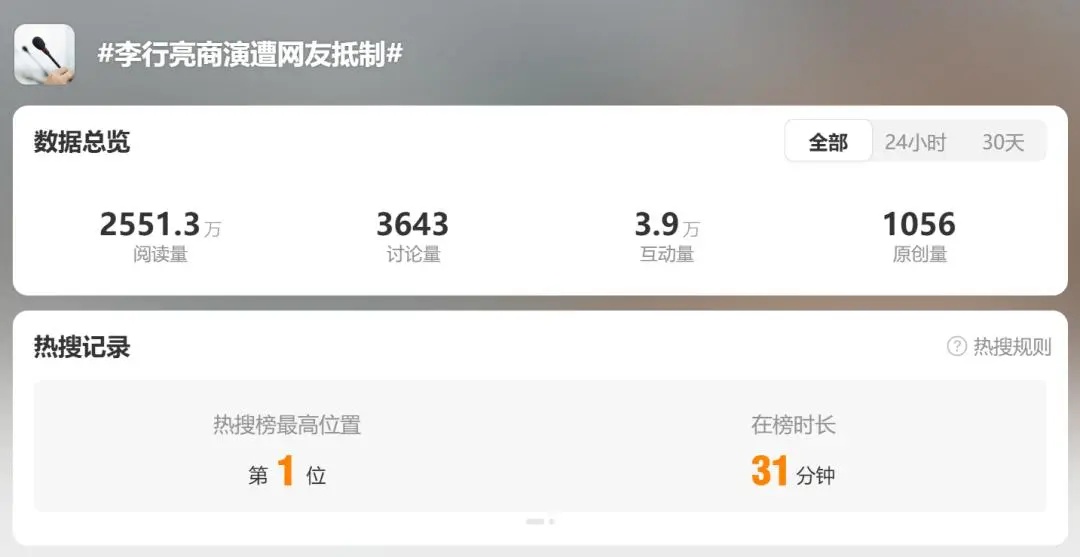Switch to the 30天 tab

[1003, 143]
